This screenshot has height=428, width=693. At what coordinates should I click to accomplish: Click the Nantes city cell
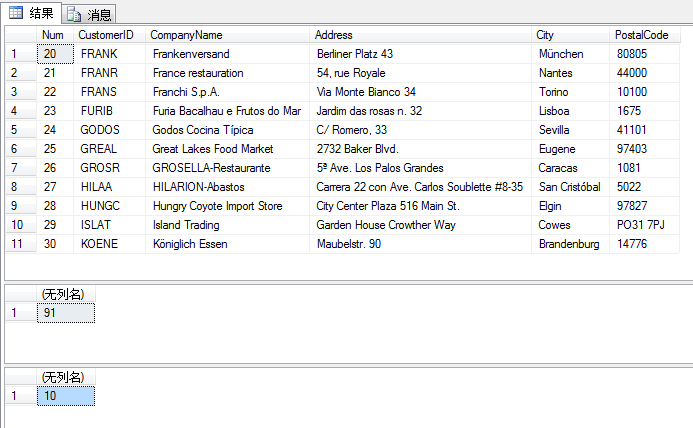point(570,73)
